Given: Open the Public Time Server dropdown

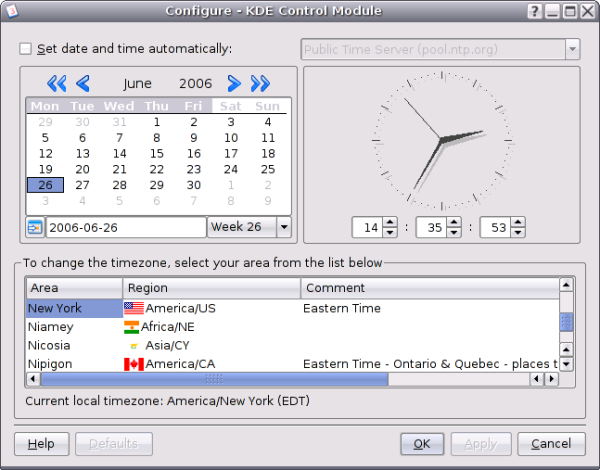Looking at the screenshot, I should 572,49.
